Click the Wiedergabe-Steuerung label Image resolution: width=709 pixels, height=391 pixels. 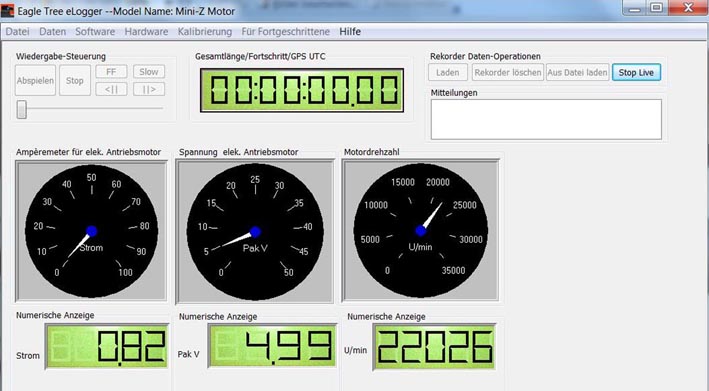tap(61, 57)
